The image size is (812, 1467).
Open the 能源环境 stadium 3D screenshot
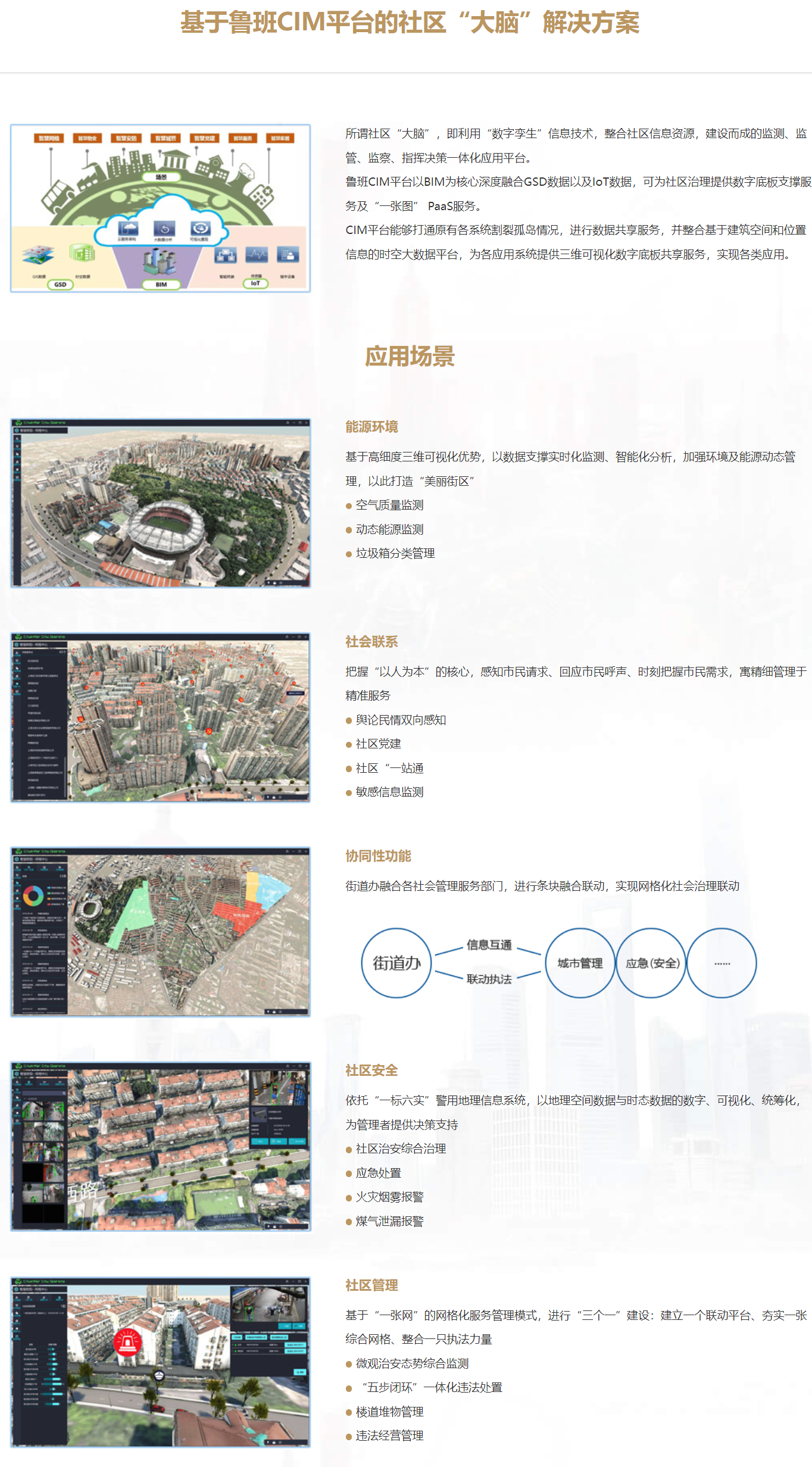(x=161, y=503)
